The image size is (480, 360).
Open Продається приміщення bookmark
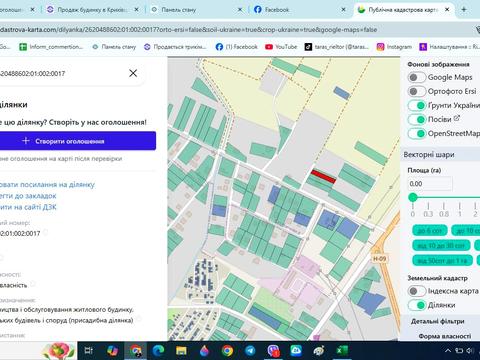pos(175,47)
